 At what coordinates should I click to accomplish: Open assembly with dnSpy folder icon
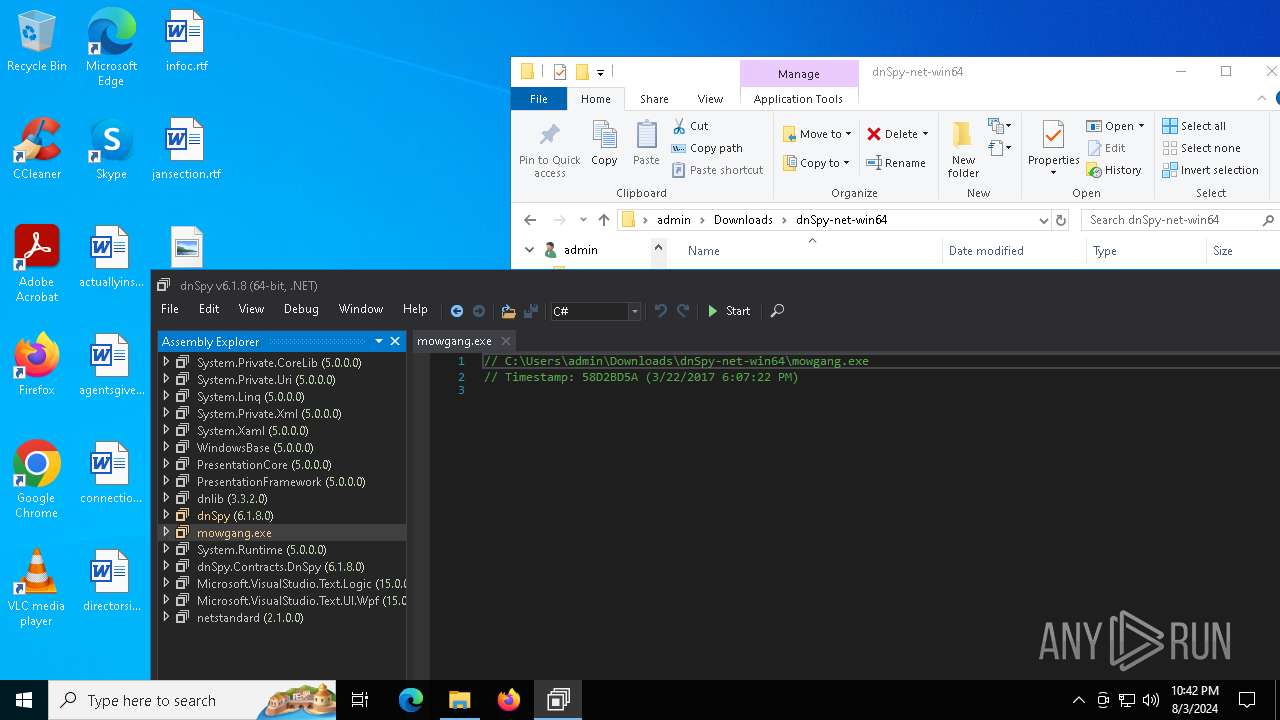[508, 311]
